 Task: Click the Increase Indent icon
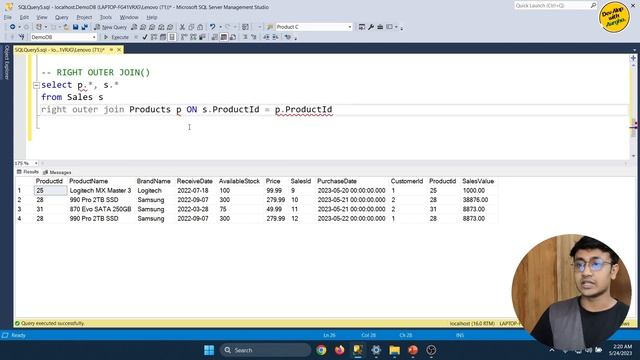tap(276, 37)
